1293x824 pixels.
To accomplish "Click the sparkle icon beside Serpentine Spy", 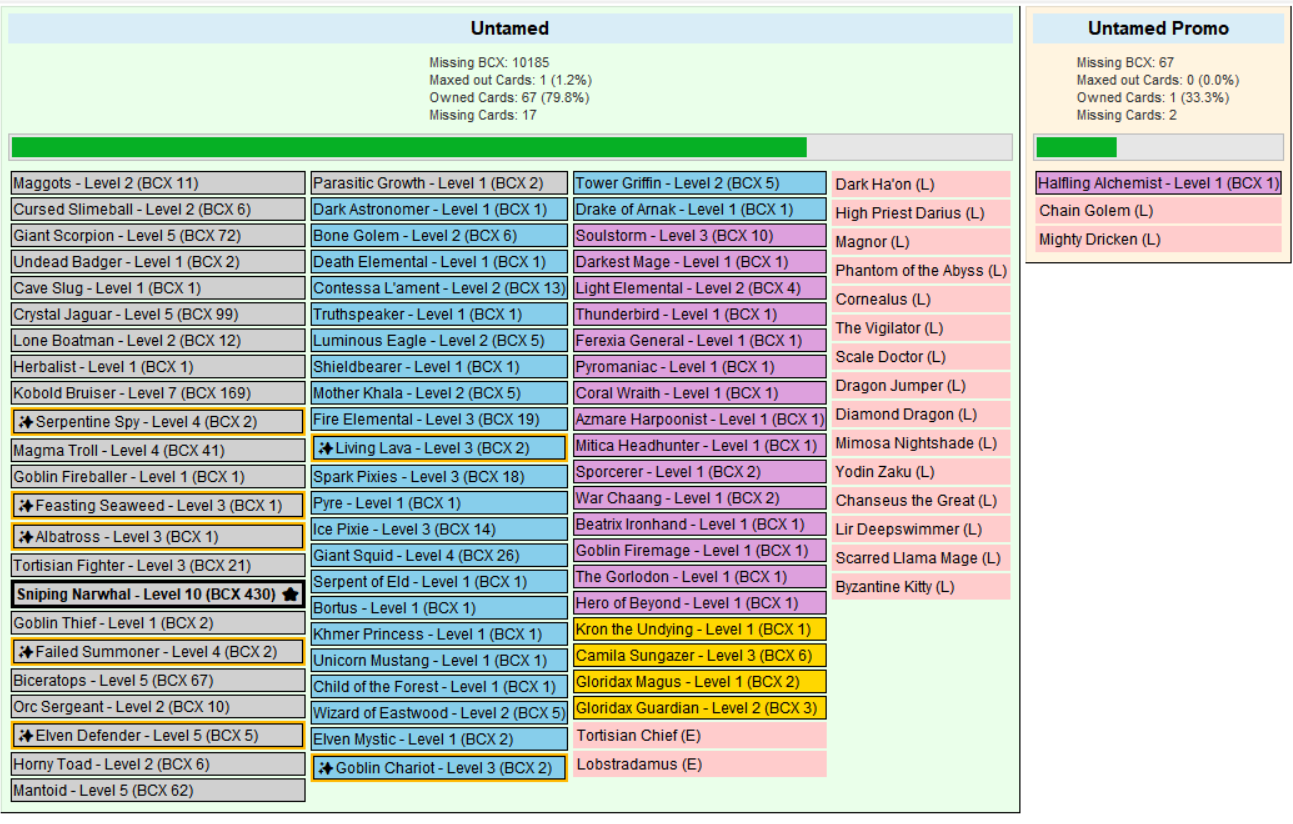I will (x=26, y=422).
